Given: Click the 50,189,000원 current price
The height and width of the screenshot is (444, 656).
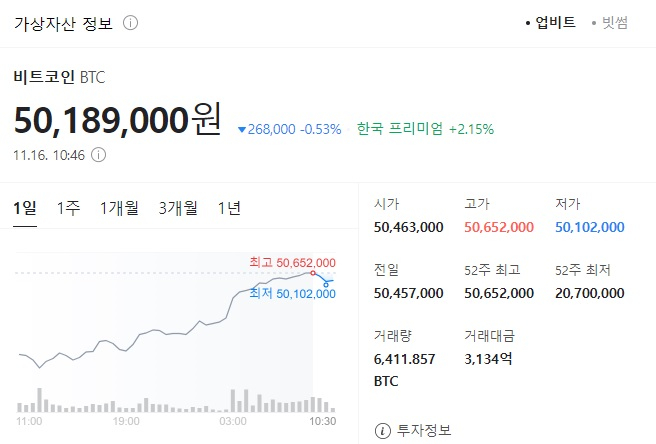Looking at the screenshot, I should point(117,120).
